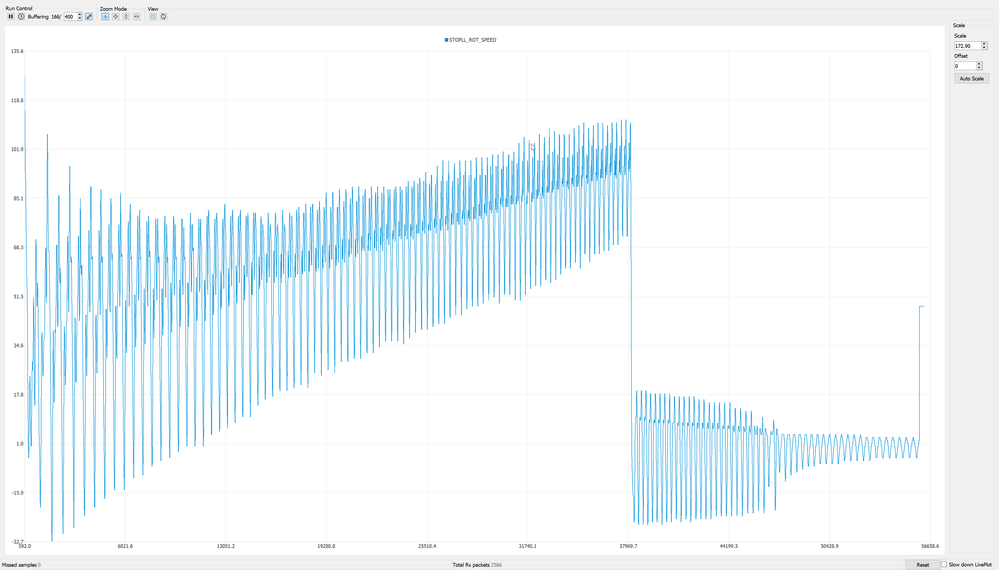Viewport: 999px width, 570px height.
Task: Click the Scale value field showing 172.90
Action: [968, 46]
